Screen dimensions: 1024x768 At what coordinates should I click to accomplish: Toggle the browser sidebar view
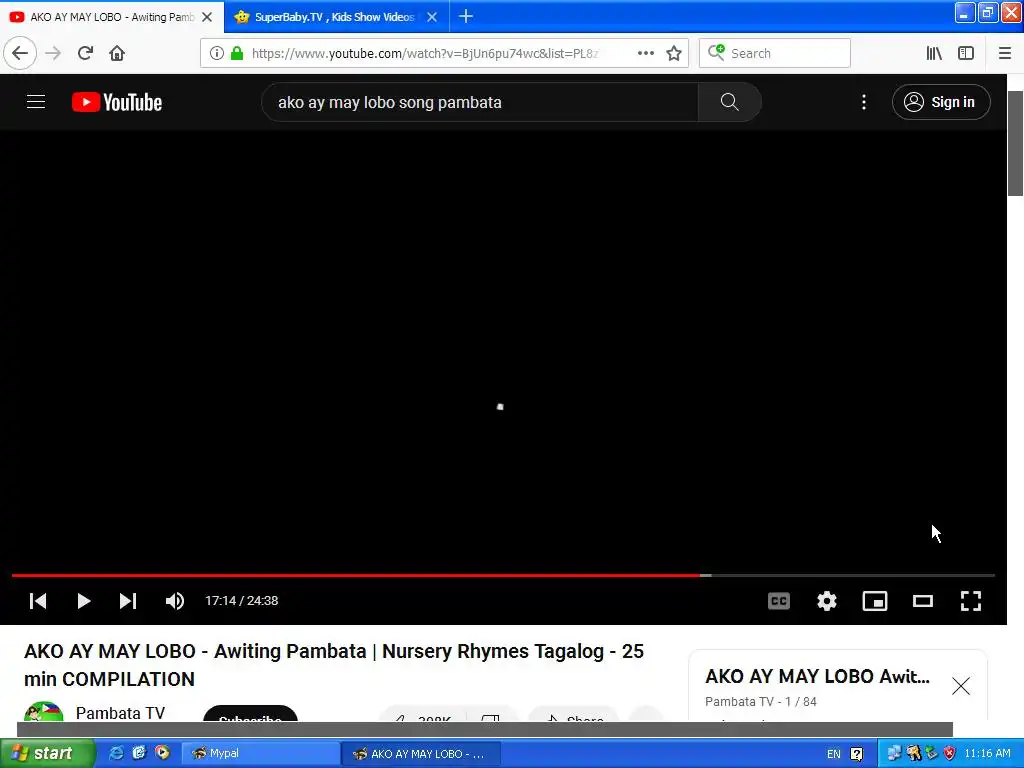pos(966,53)
